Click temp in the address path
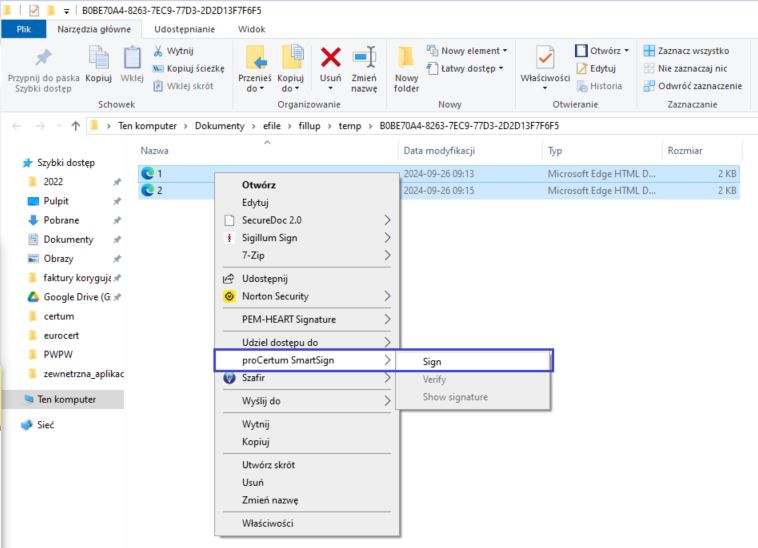 [350, 126]
